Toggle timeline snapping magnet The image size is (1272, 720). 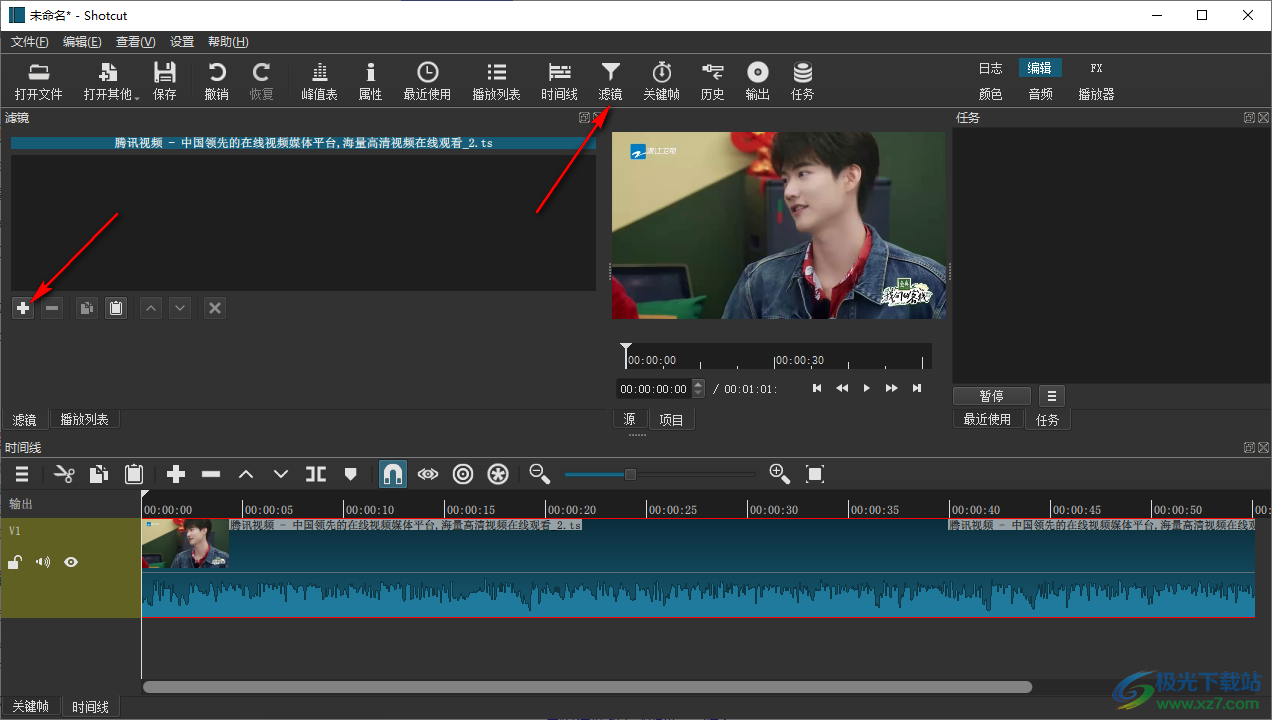(x=393, y=474)
